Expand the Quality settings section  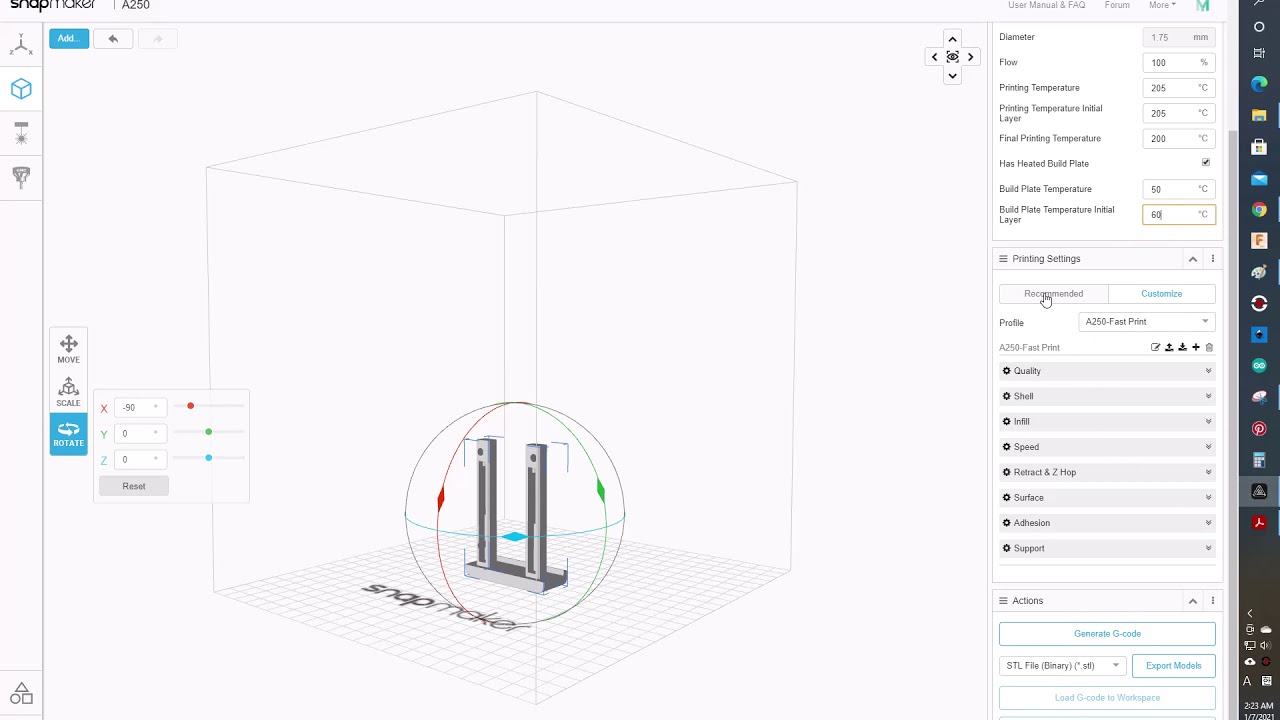tap(1107, 371)
